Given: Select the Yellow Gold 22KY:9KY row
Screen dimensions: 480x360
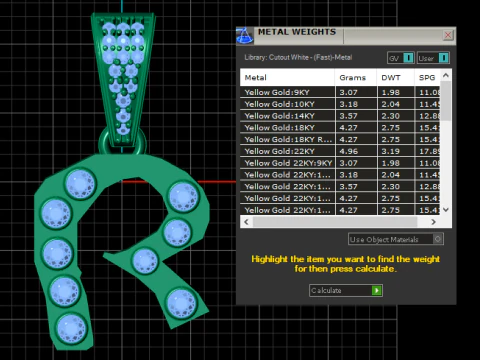Looking at the screenshot, I should [x=340, y=163].
